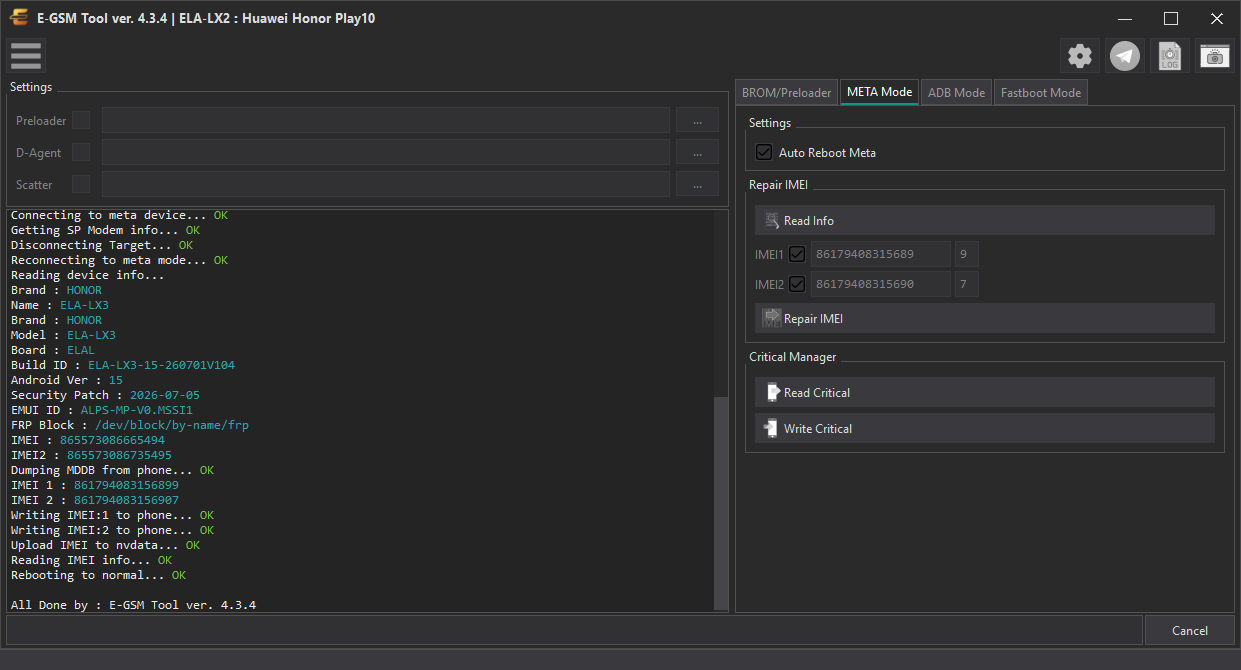The image size is (1241, 670).
Task: Click the 'Dumping MDDB from phone' log line
Action: [x=112, y=470]
